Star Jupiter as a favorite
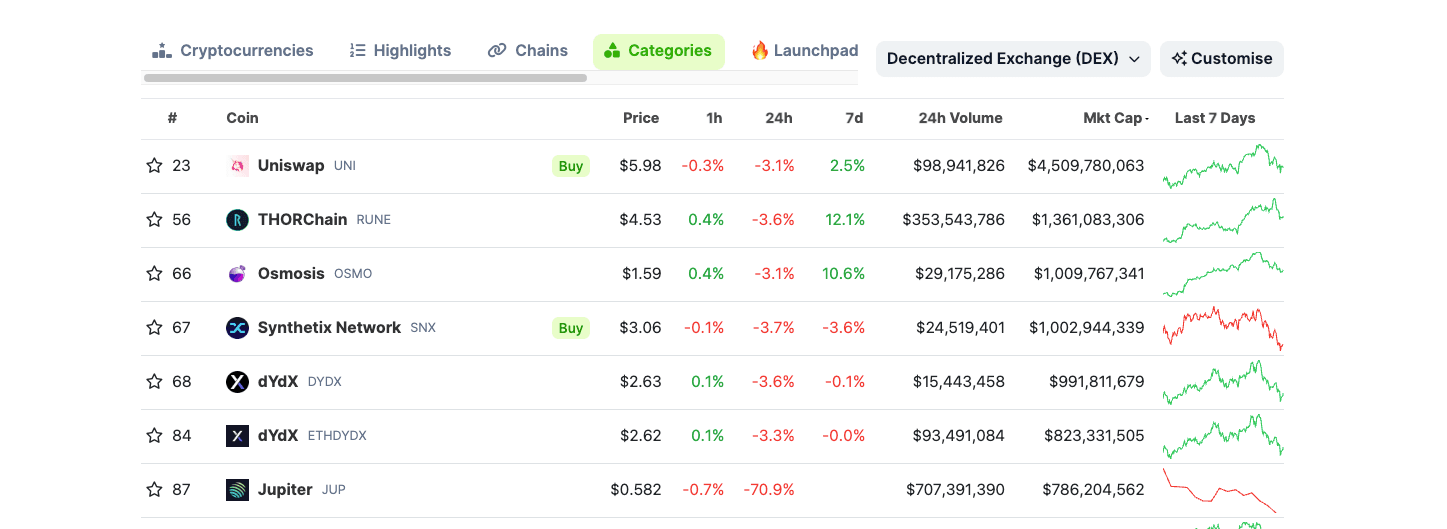The width and height of the screenshot is (1447, 529). [x=154, y=490]
